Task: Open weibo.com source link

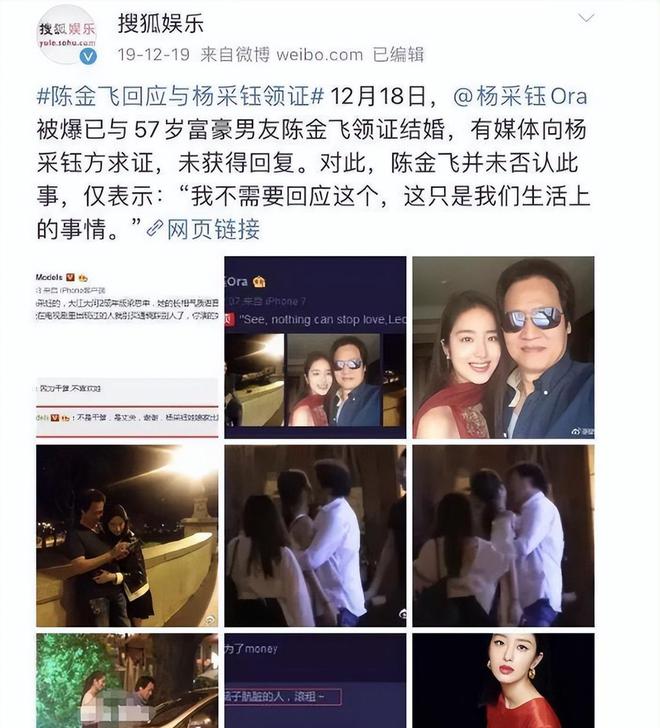Action: [319, 55]
